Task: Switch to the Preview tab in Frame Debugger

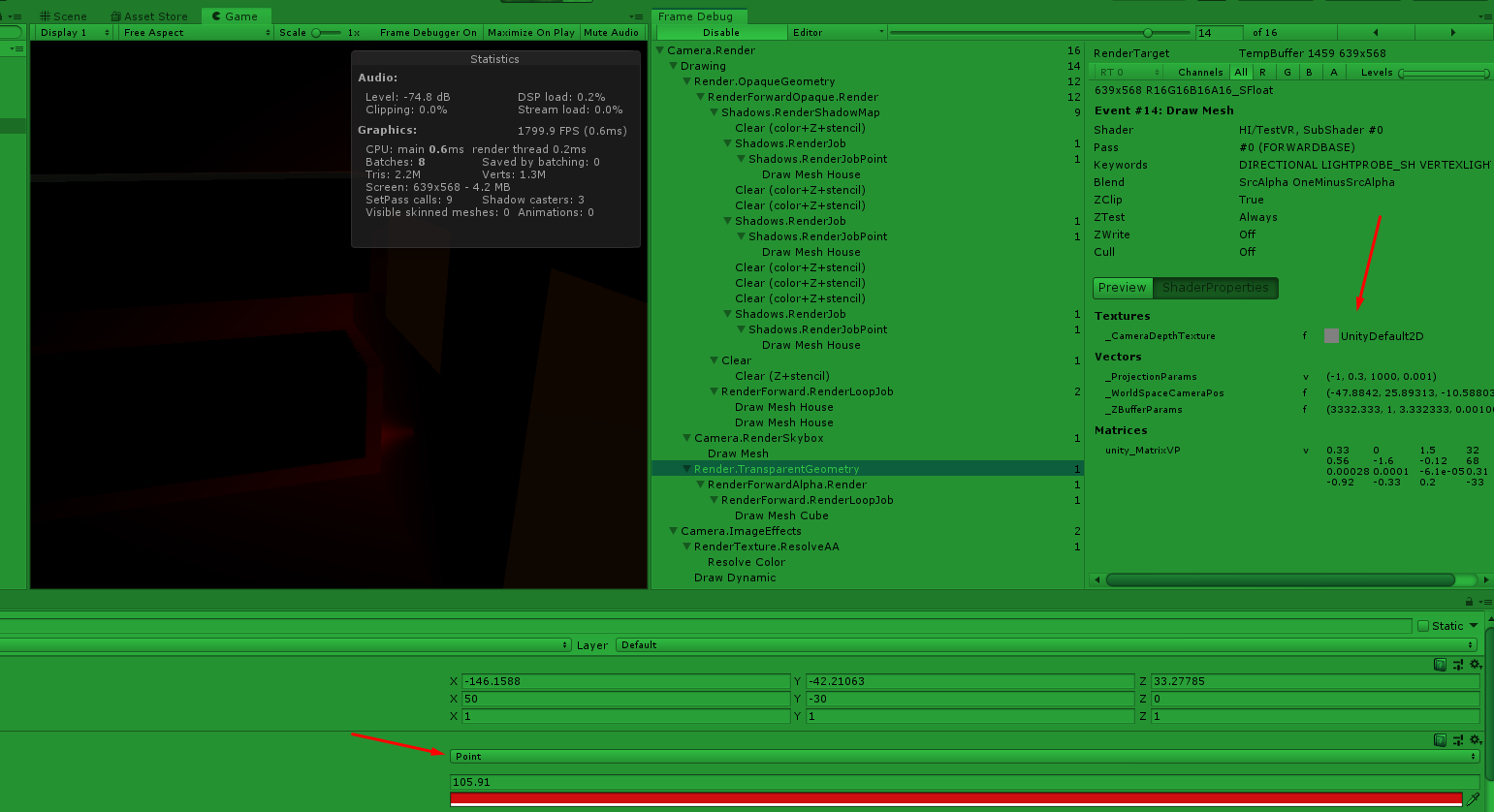Action: click(x=1121, y=287)
